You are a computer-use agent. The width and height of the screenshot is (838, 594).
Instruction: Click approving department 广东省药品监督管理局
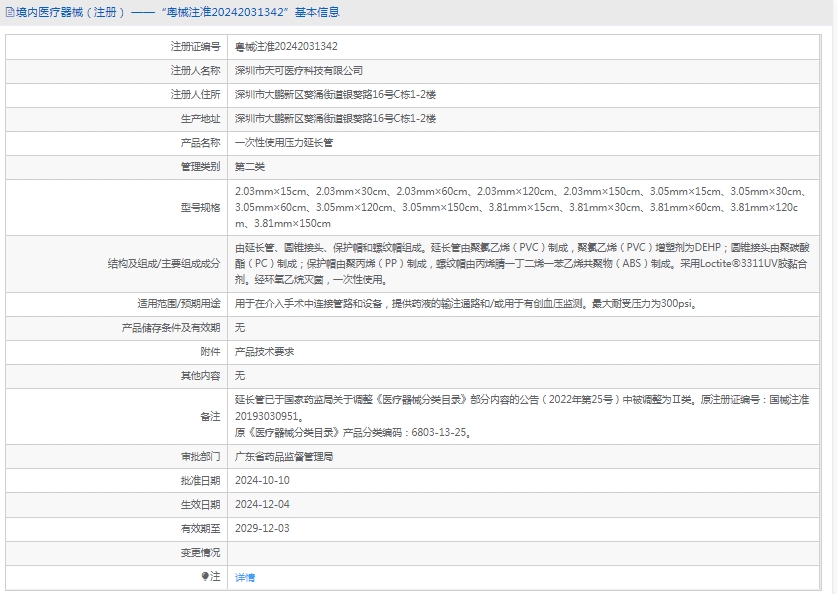coord(284,456)
